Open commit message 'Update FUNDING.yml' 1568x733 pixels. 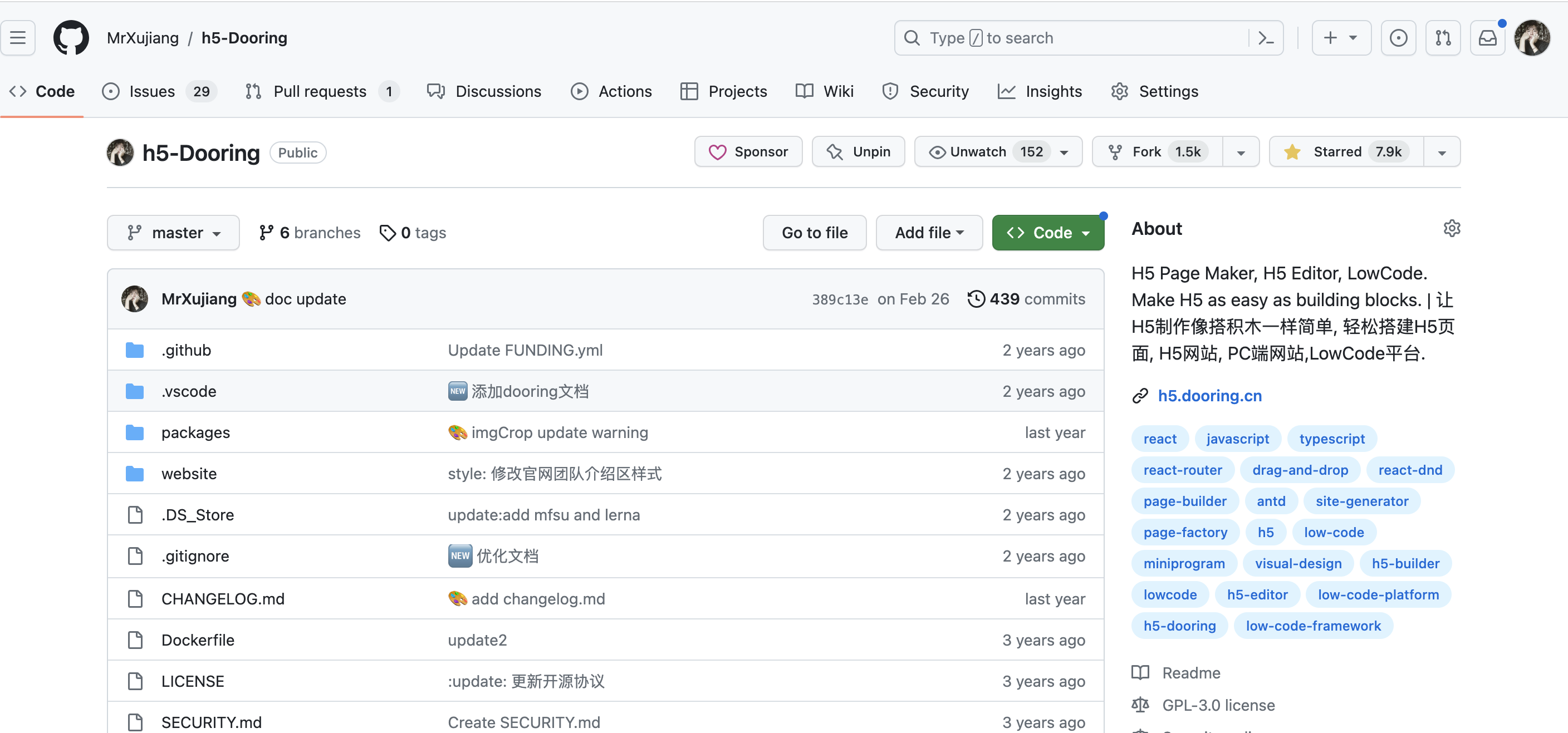[525, 351]
